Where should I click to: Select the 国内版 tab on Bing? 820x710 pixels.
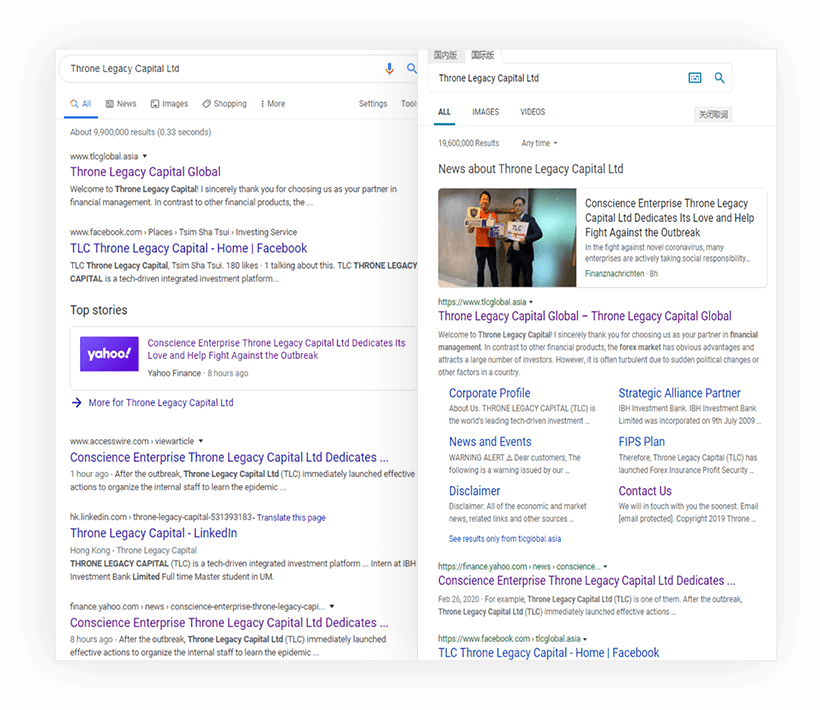(445, 55)
